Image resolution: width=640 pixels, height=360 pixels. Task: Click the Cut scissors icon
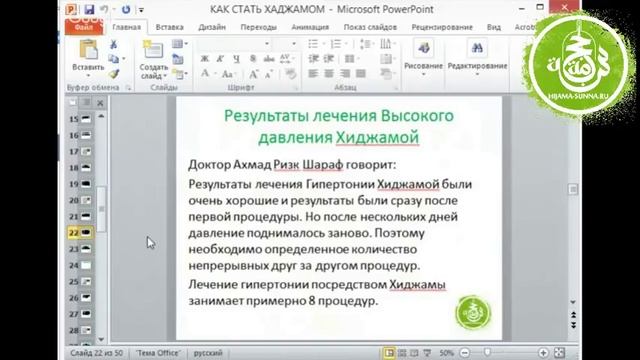113,44
